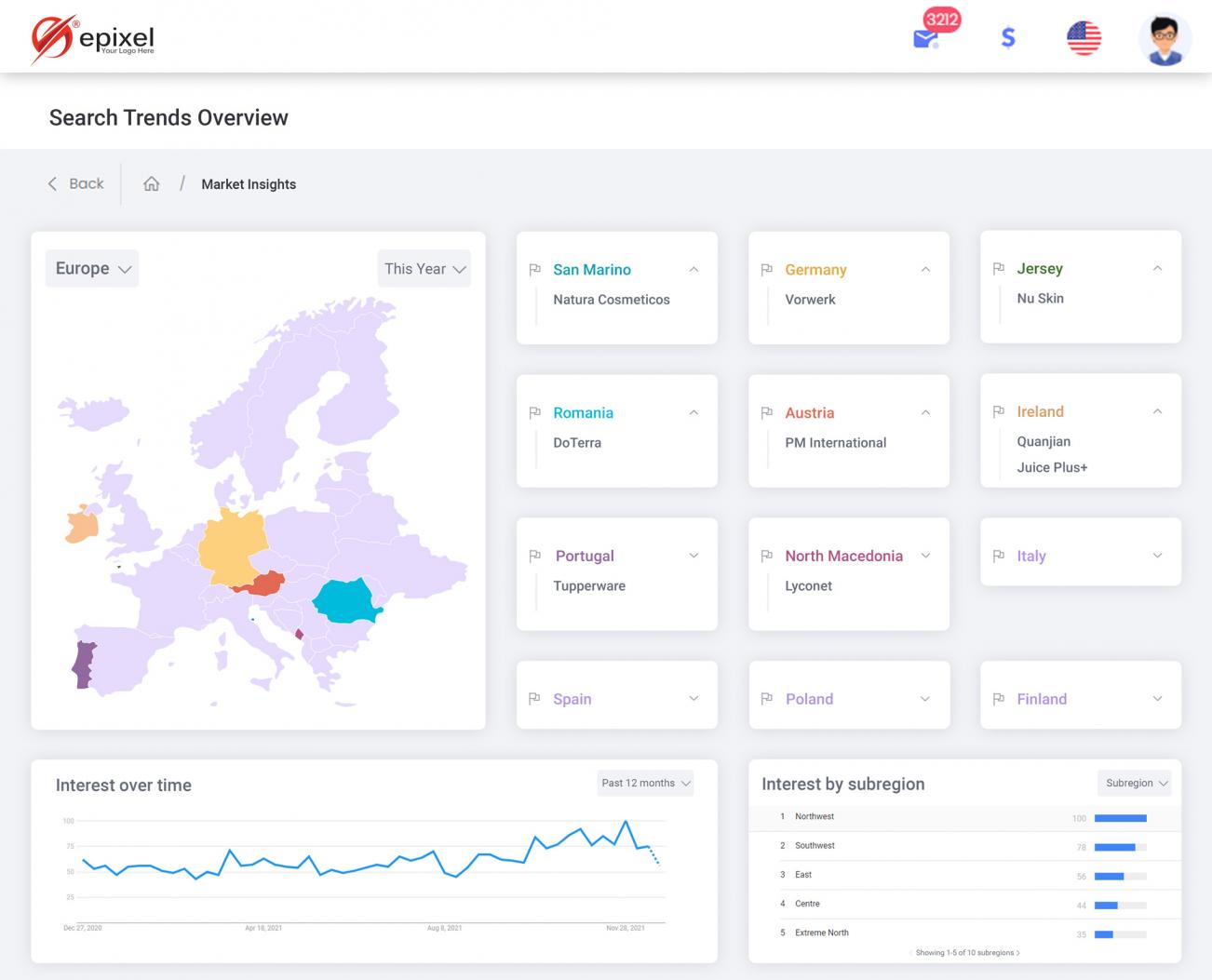Click the Northwest subregion row
This screenshot has height=980, width=1212.
pyautogui.click(x=964, y=817)
